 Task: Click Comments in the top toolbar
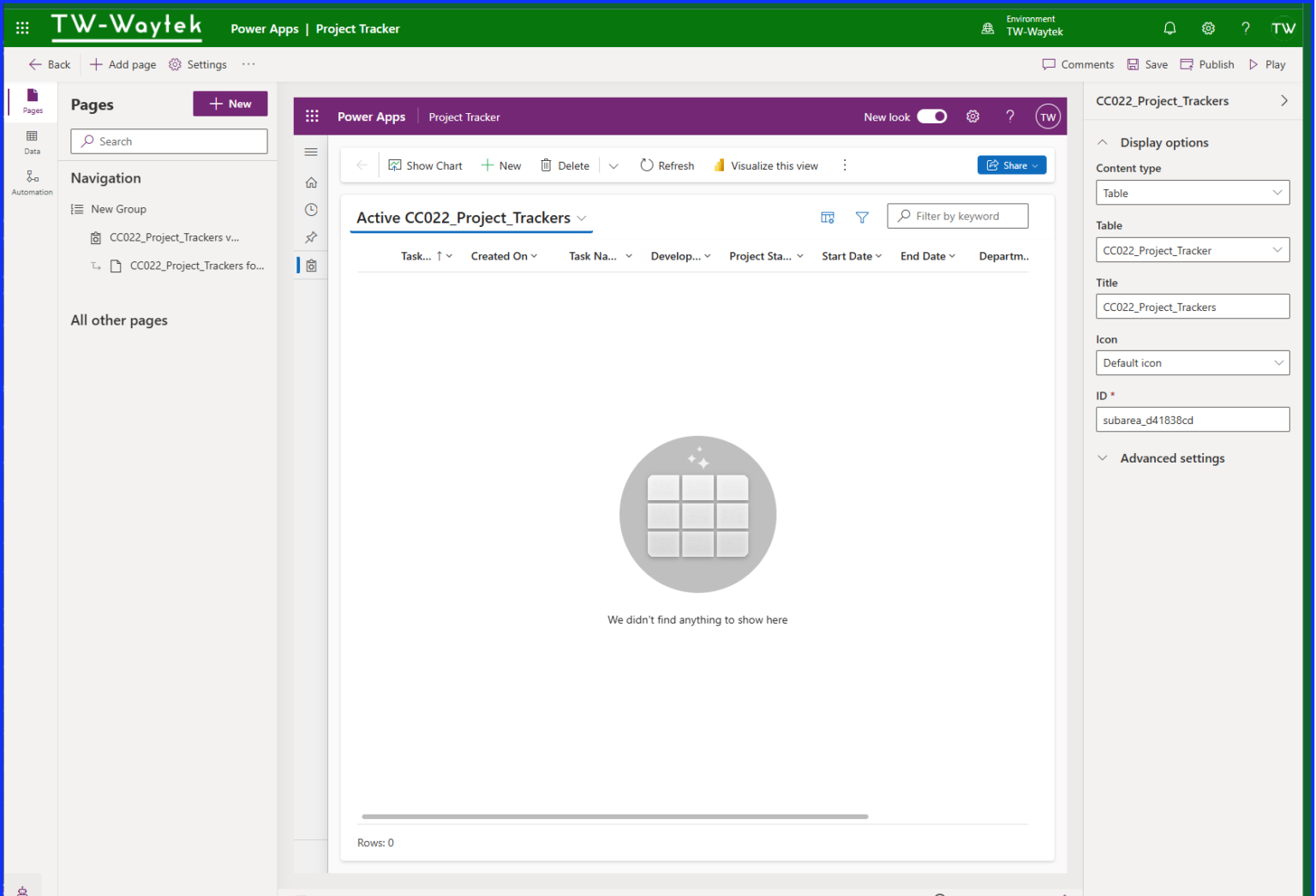[1078, 64]
